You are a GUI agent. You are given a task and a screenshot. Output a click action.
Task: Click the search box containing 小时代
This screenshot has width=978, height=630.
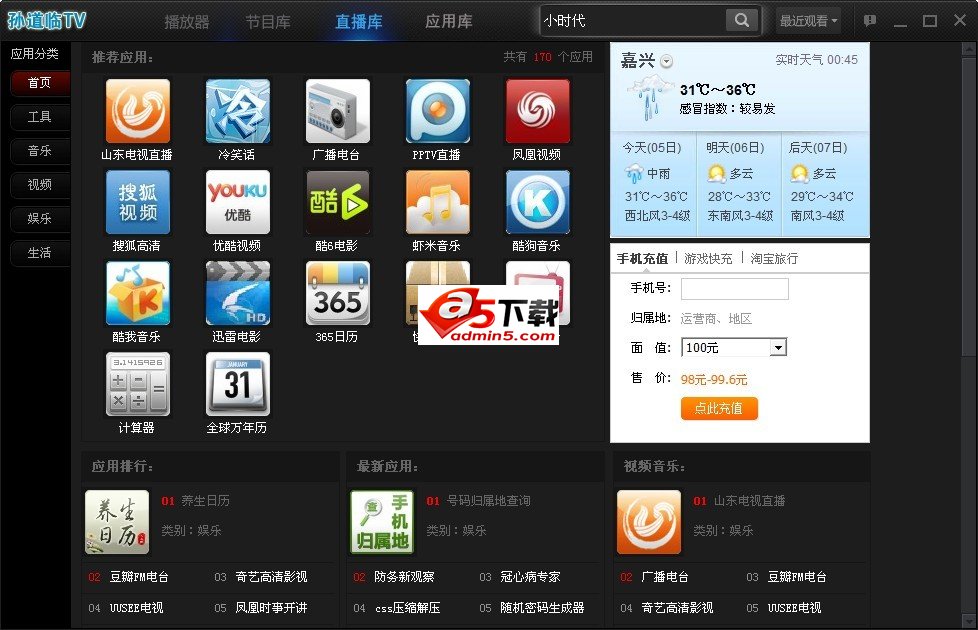click(633, 21)
